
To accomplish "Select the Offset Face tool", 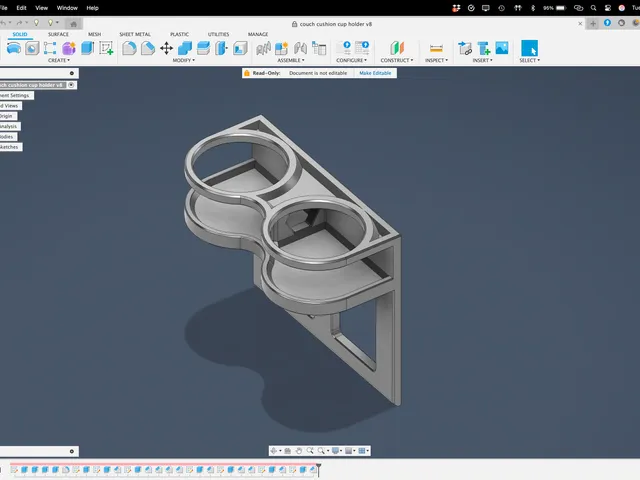I will (x=203, y=48).
